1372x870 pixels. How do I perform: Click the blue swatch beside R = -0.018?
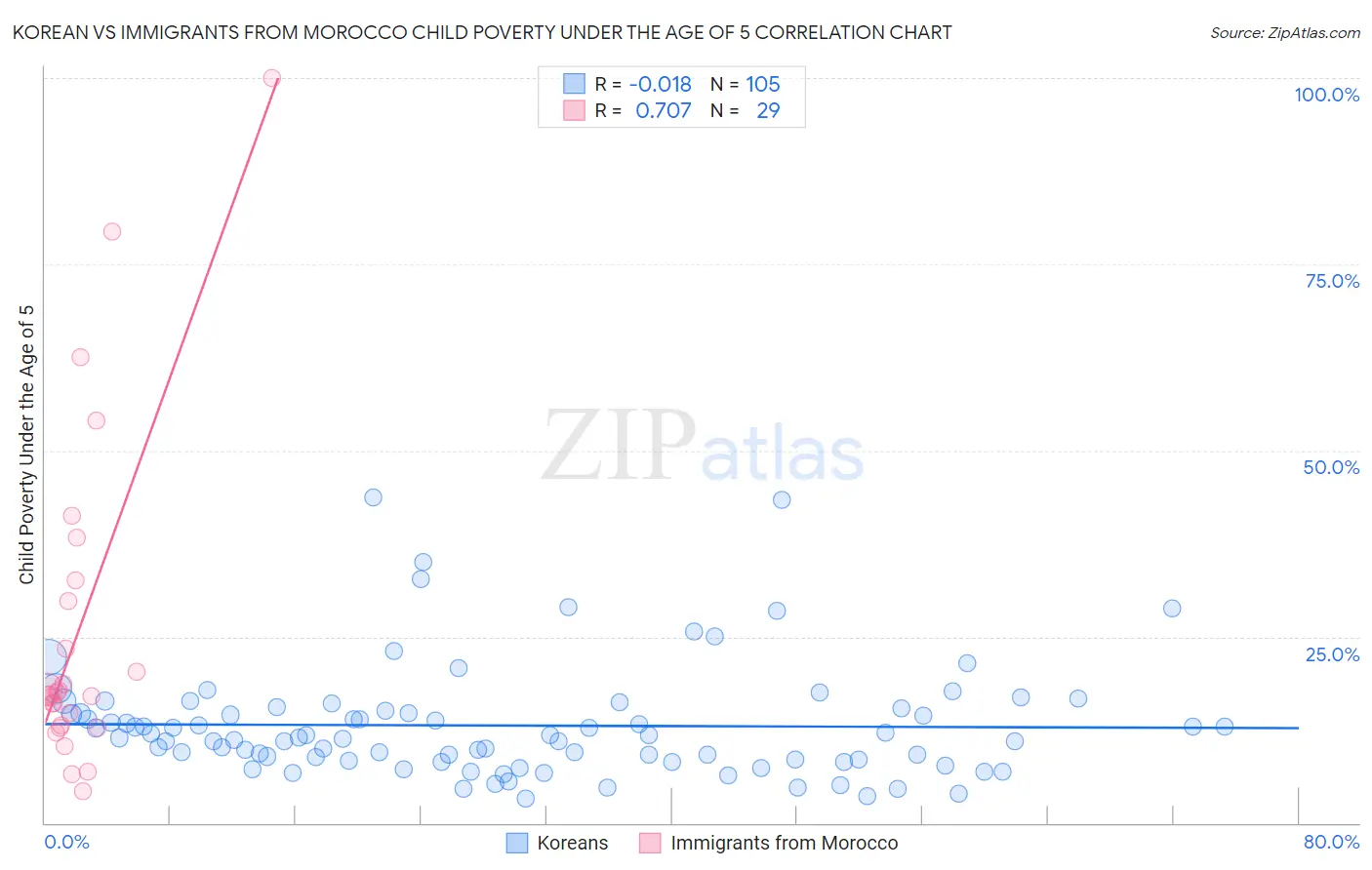click(x=574, y=84)
